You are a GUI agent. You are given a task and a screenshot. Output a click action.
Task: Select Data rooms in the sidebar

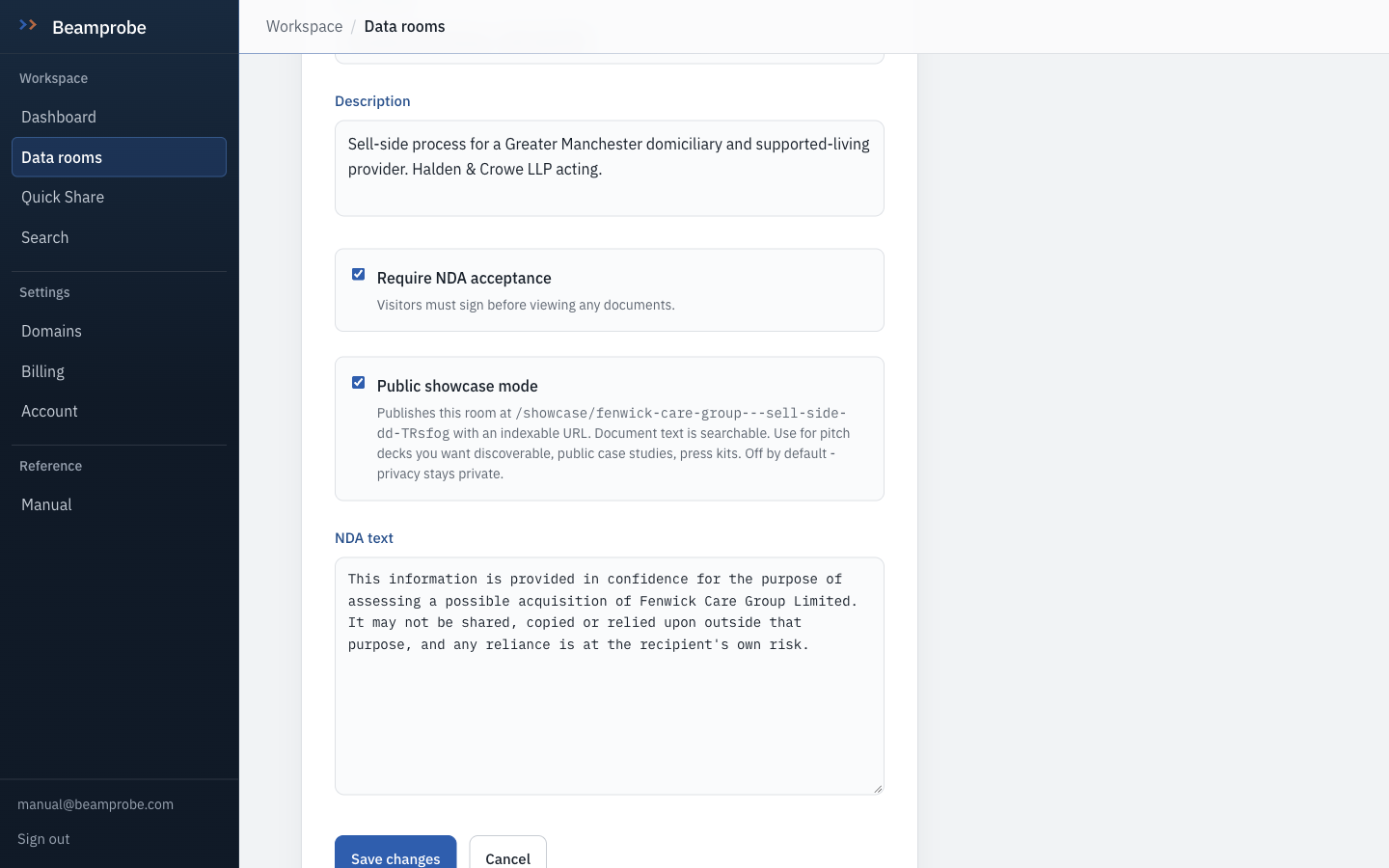pyautogui.click(x=119, y=157)
